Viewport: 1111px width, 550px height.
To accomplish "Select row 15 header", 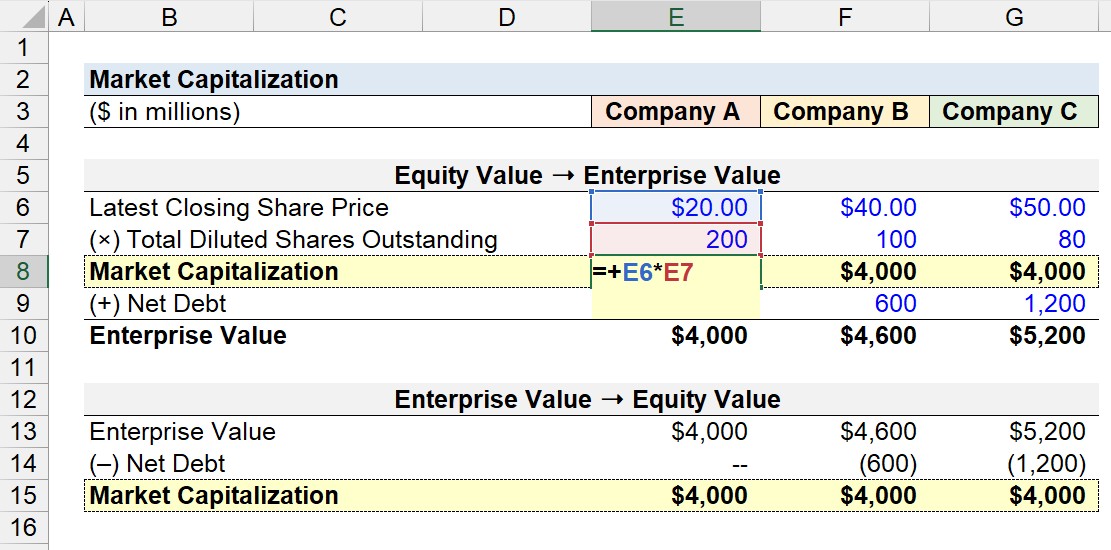I will [23, 495].
